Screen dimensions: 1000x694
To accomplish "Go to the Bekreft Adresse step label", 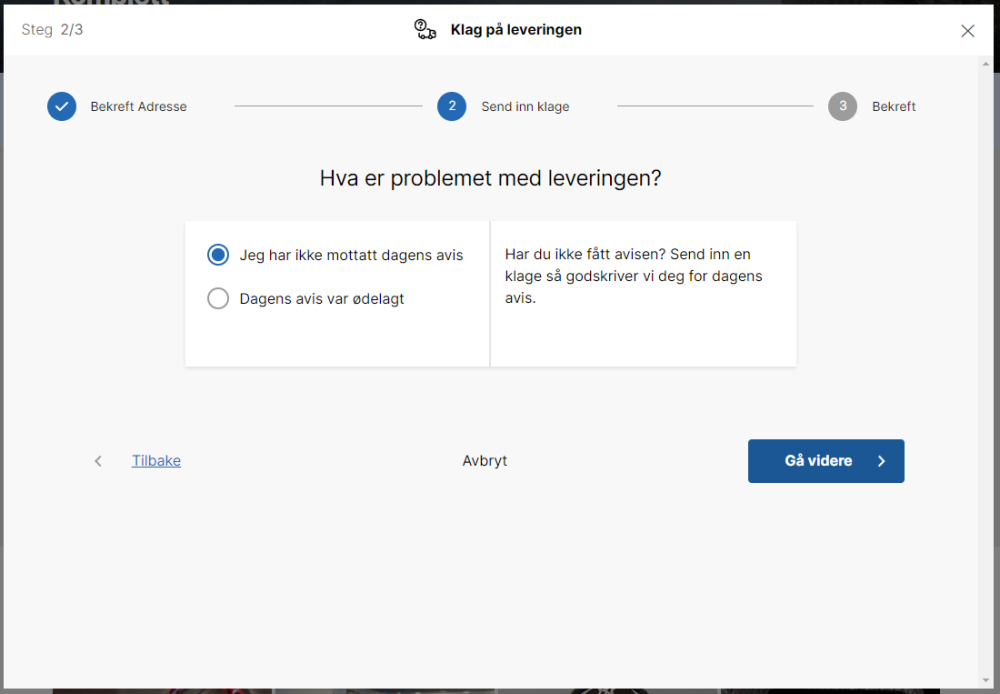I will [x=138, y=107].
